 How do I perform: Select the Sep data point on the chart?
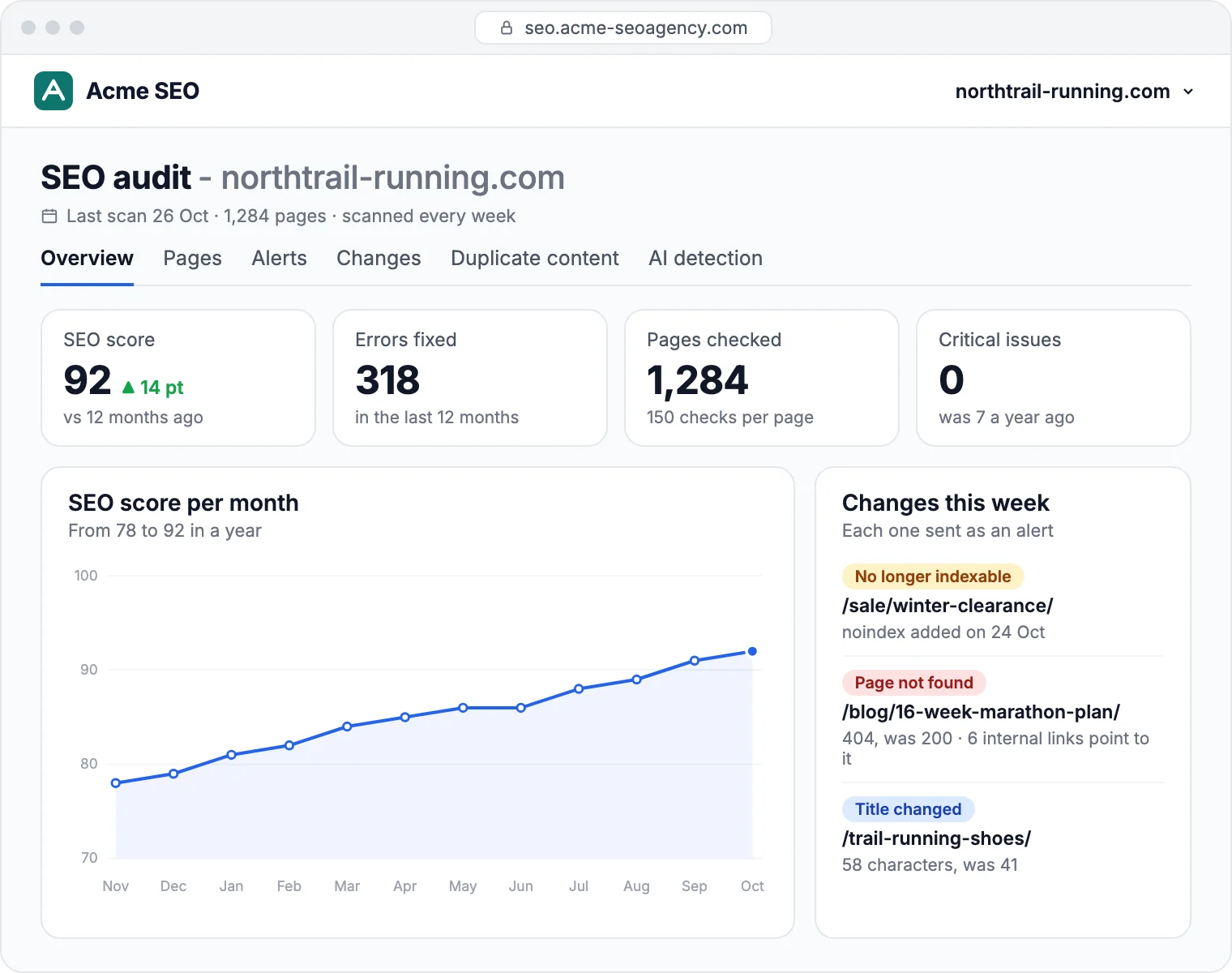[x=695, y=661]
